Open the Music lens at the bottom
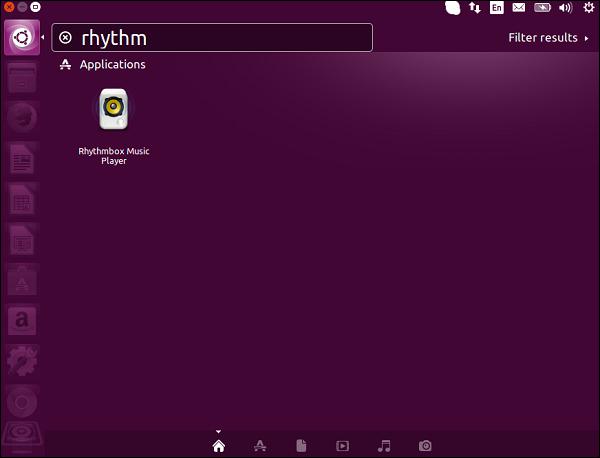Screen dimensions: 600x458 click(383, 445)
